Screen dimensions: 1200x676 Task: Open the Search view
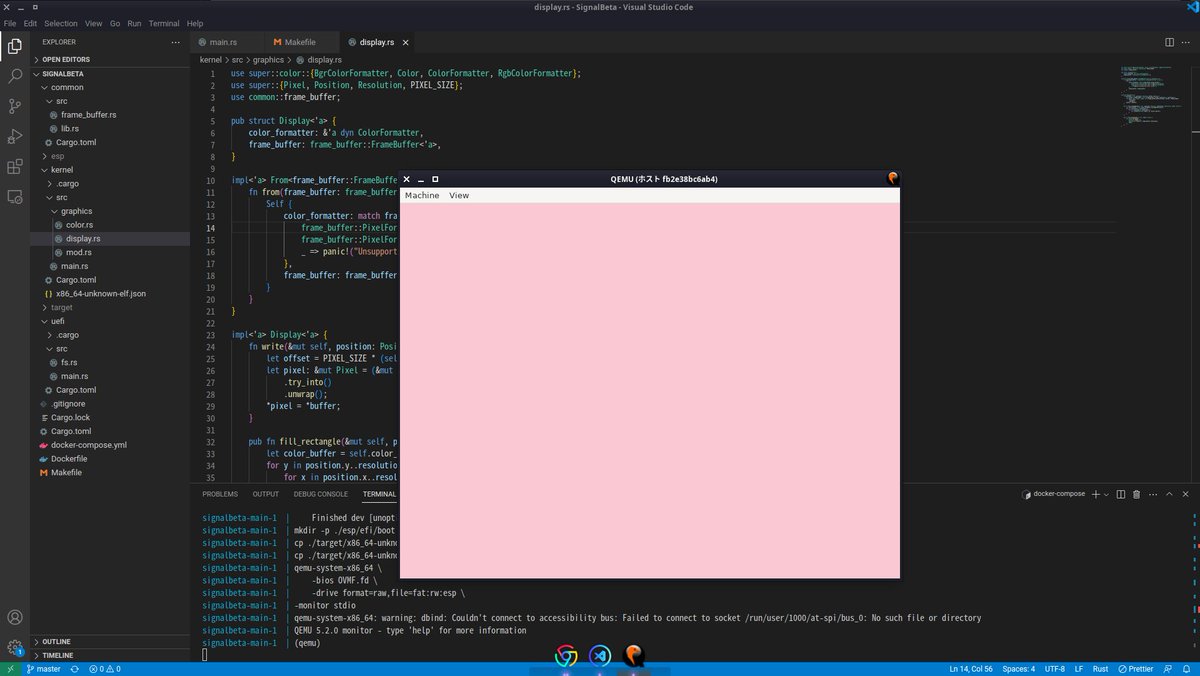tap(14, 77)
